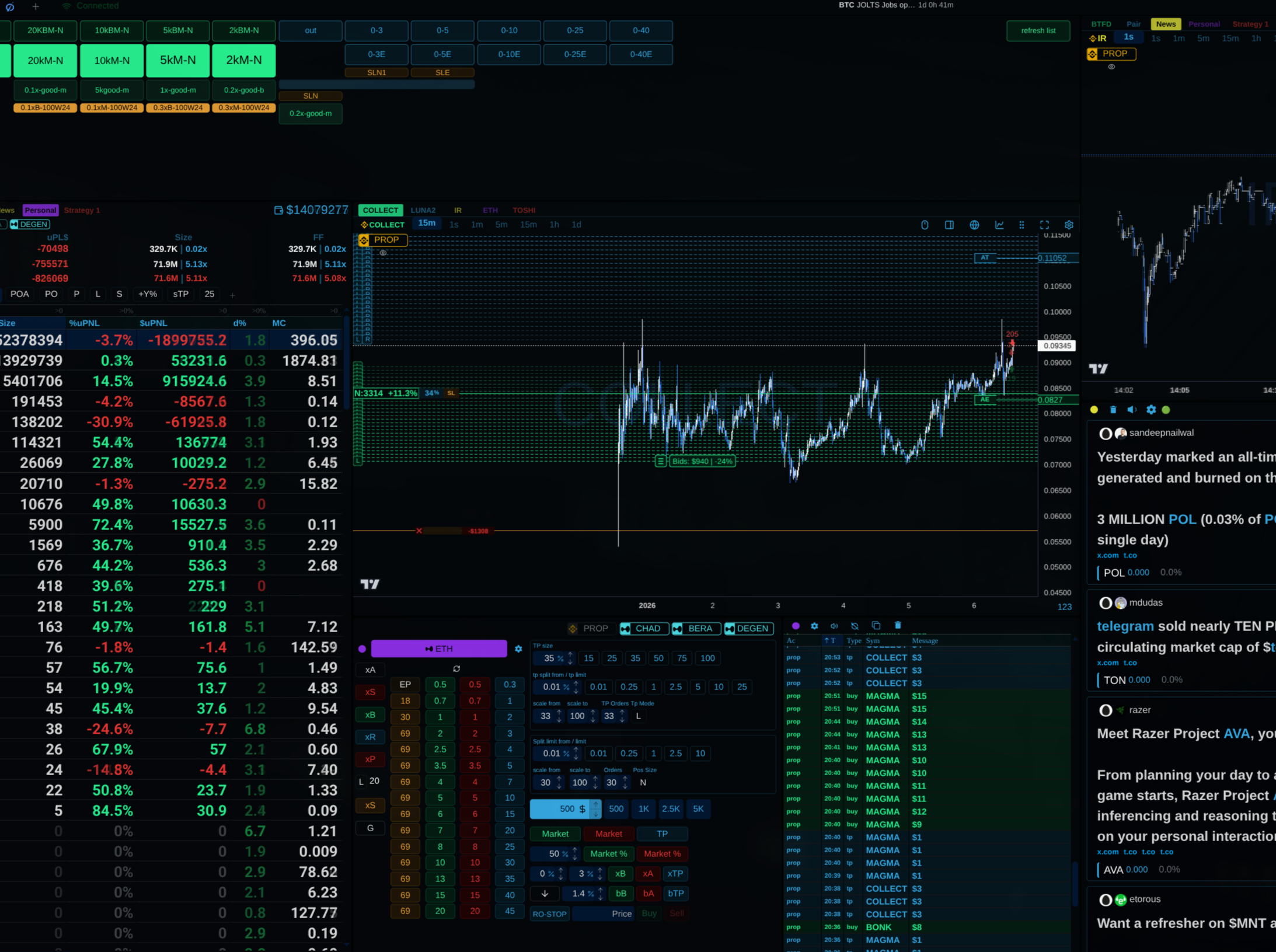
Task: Click the sync-off icon in order log toolbar
Action: [855, 626]
